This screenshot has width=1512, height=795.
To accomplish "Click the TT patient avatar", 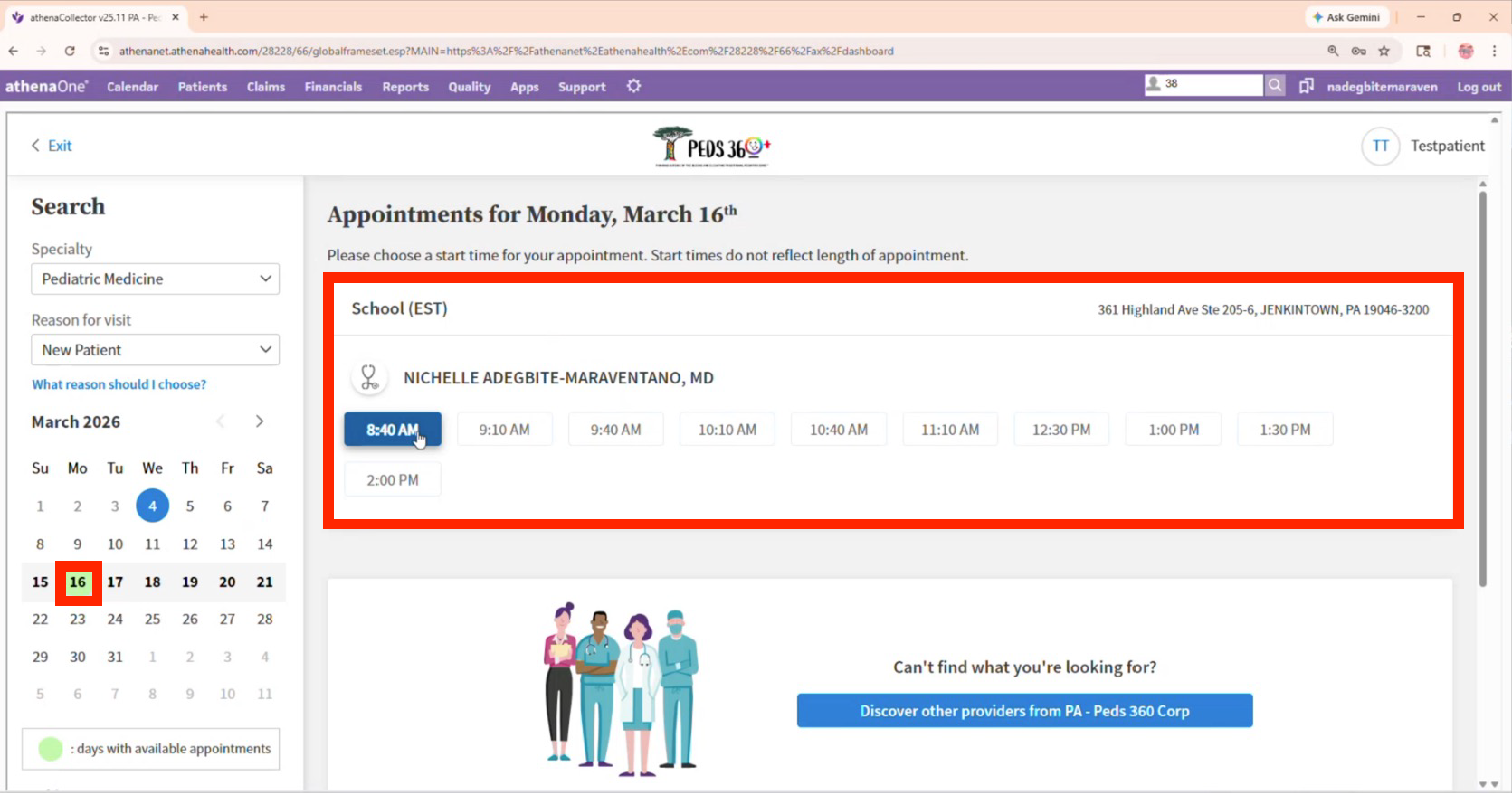I will pos(1381,146).
